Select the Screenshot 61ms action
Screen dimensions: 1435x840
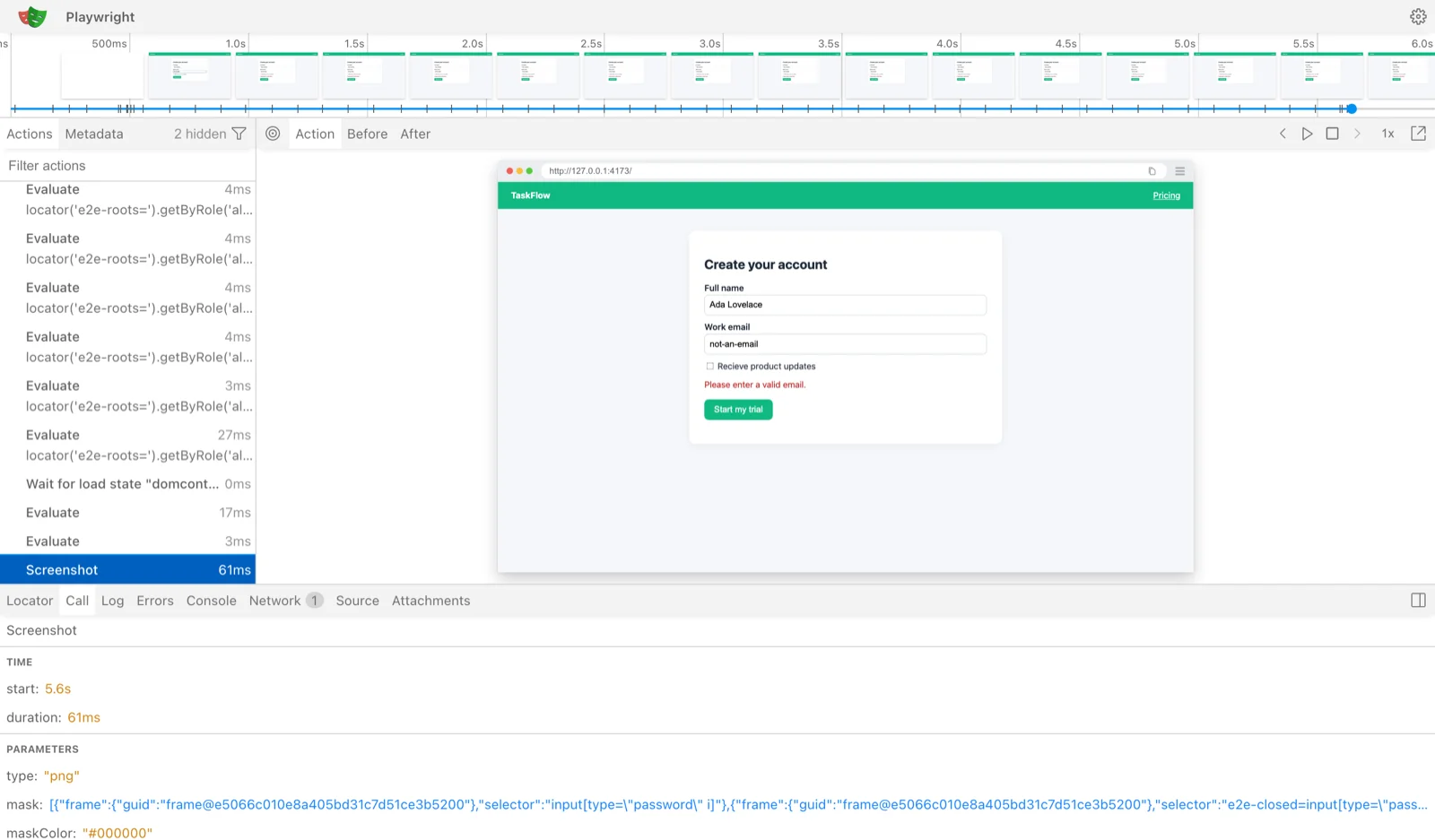[127, 570]
